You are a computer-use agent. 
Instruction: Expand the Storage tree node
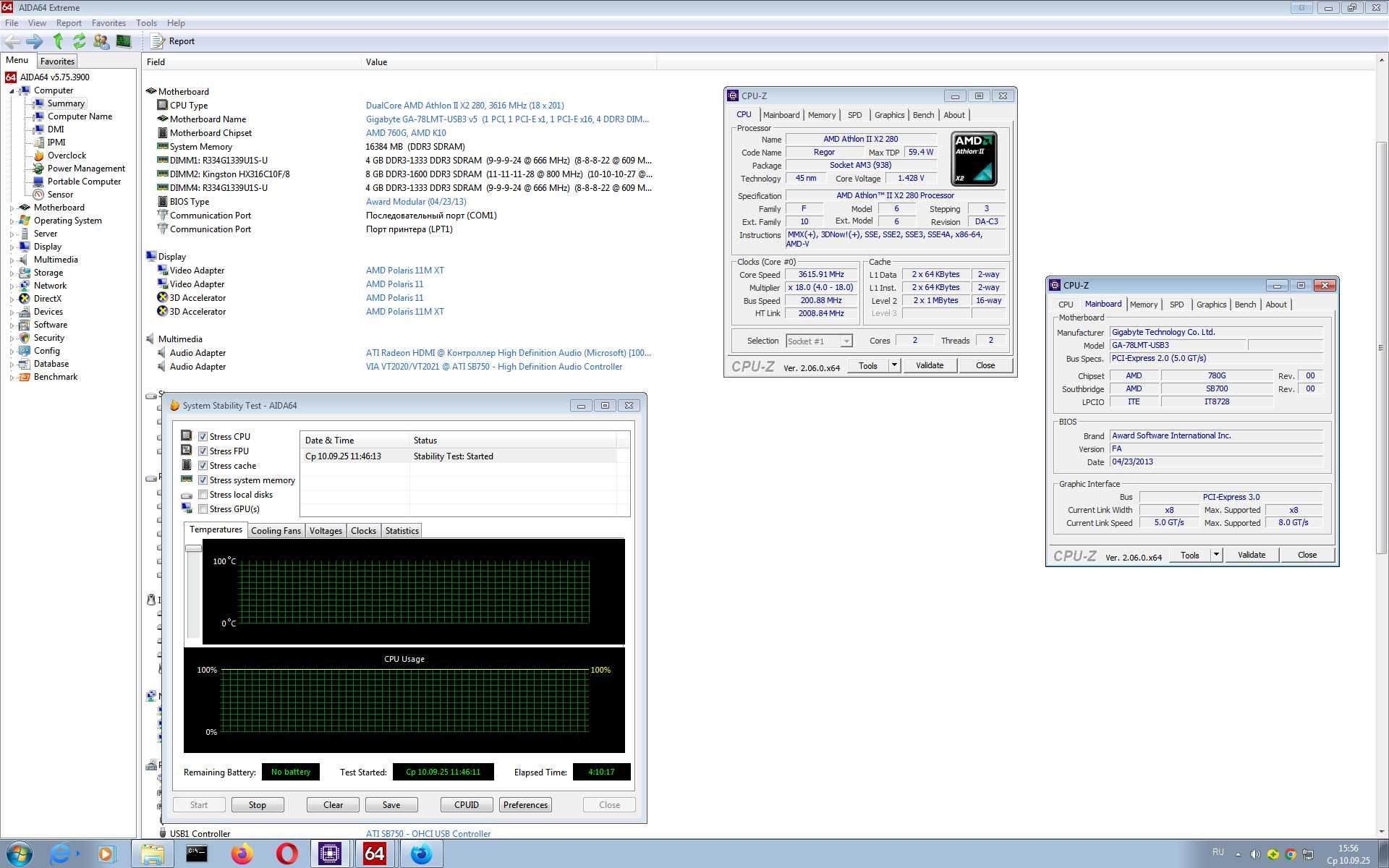point(12,273)
